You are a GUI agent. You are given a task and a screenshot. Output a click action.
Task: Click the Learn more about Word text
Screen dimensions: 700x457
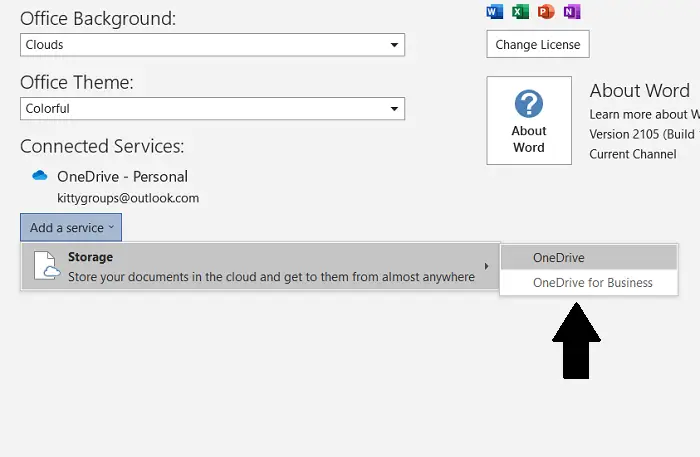point(644,115)
